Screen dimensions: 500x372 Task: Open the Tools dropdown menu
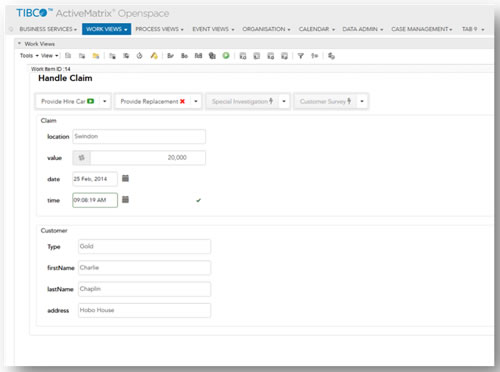click(x=29, y=56)
